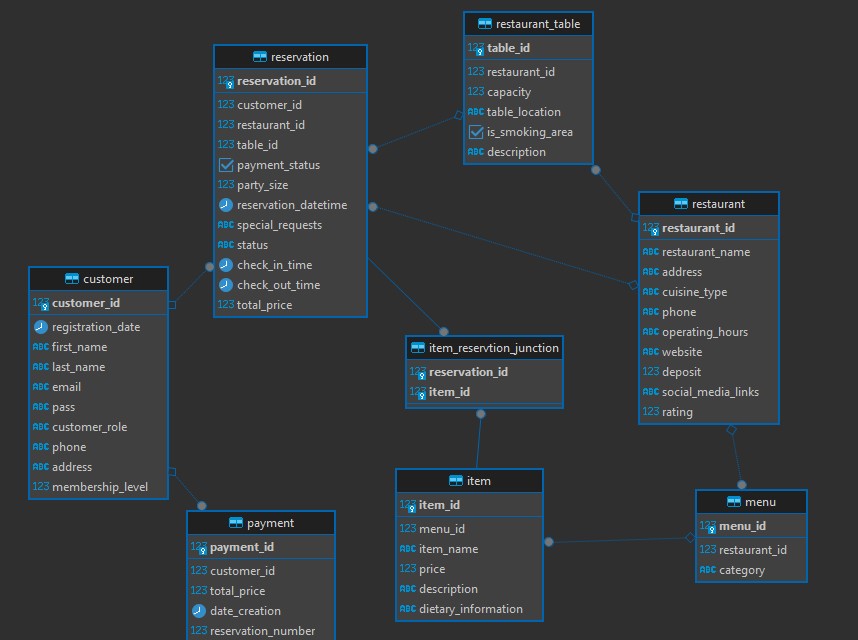Click the checkbox icon beside payment_status

pos(225,165)
